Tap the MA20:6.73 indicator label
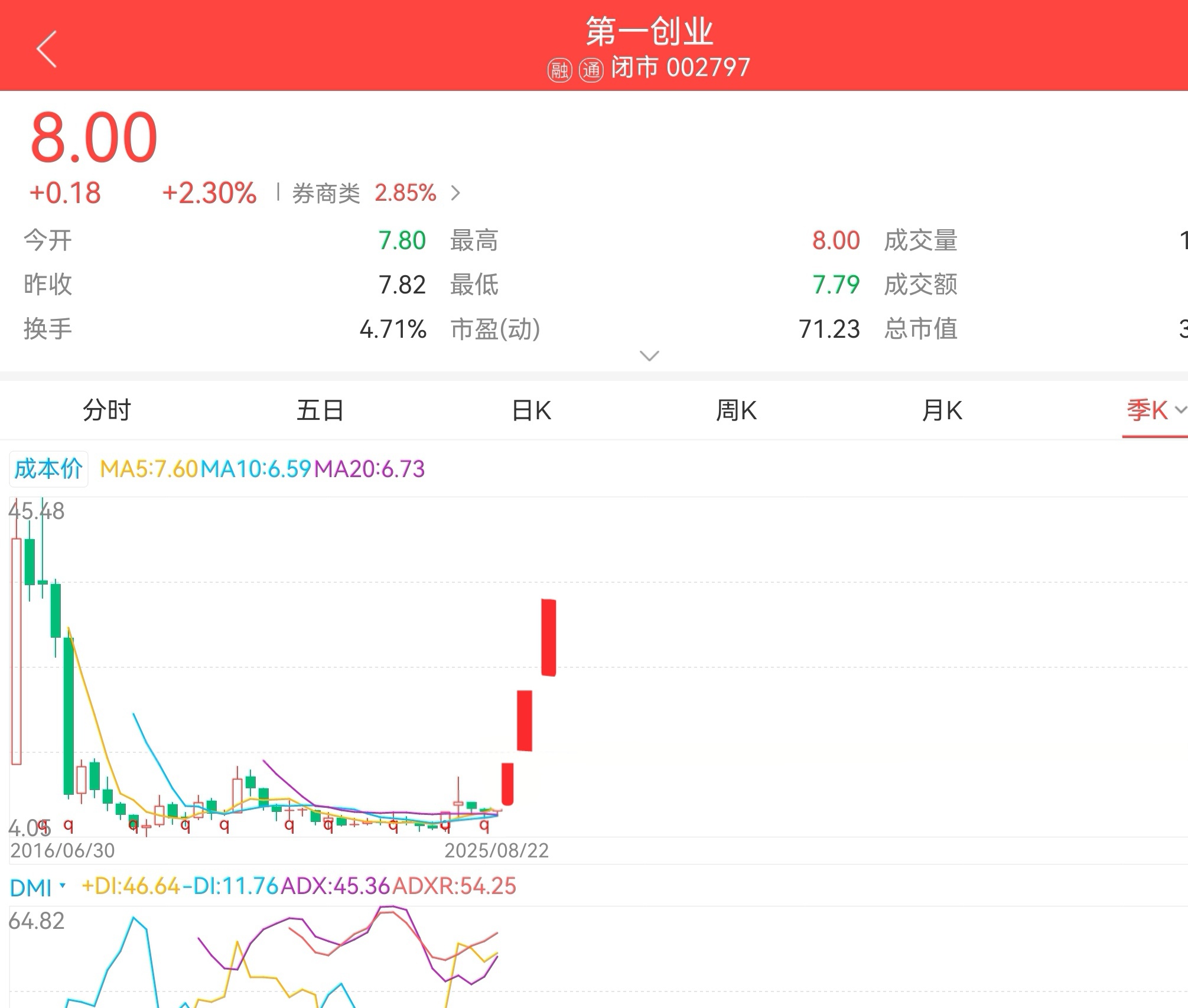This screenshot has width=1188, height=1008. (370, 469)
